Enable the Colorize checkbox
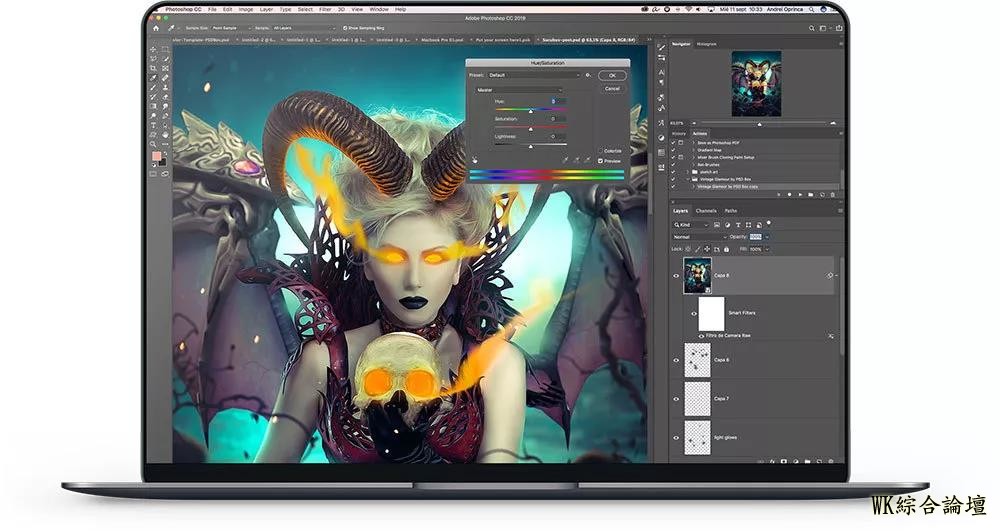 tap(600, 151)
